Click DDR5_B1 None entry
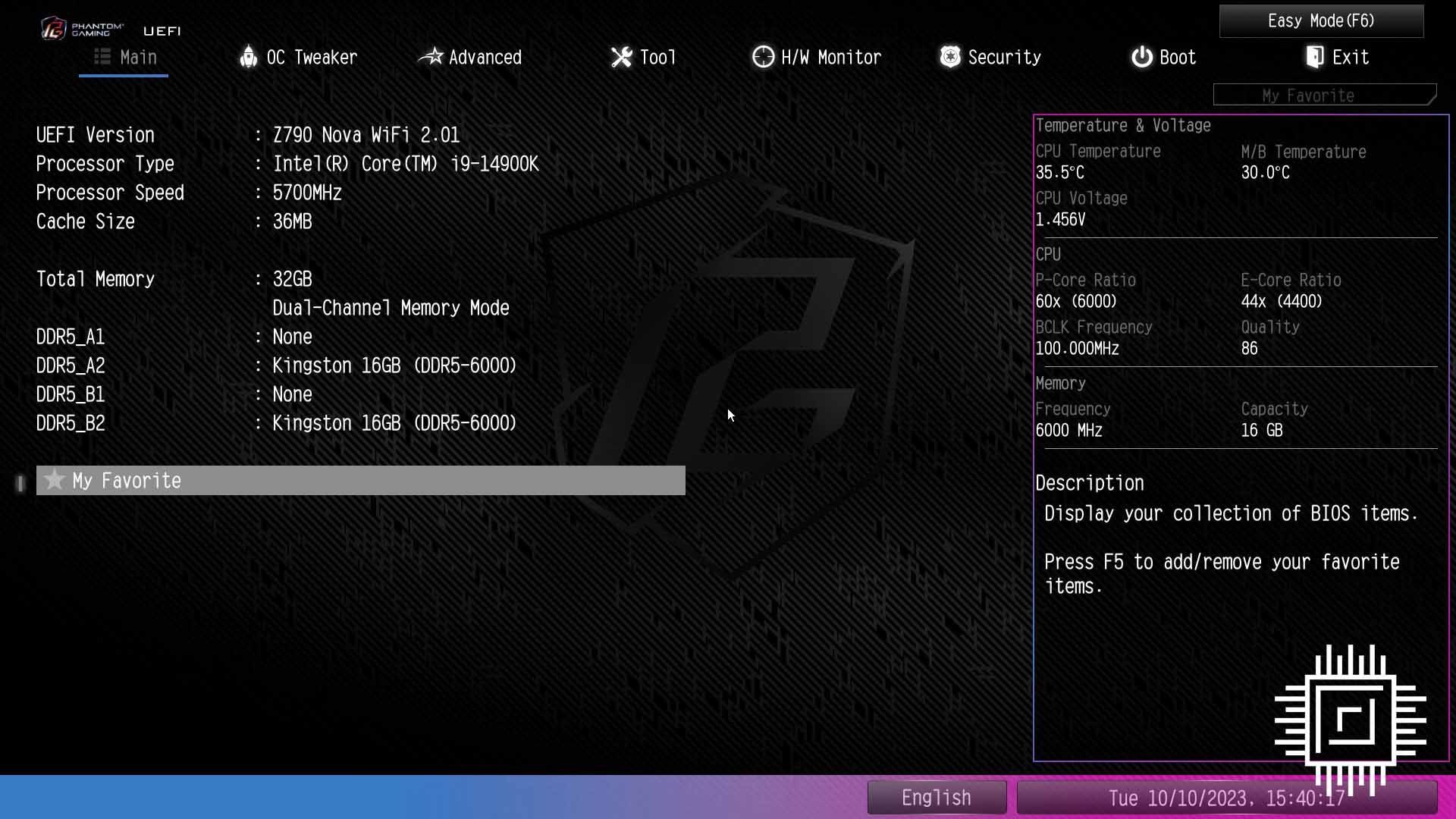The width and height of the screenshot is (1456, 819). point(292,394)
